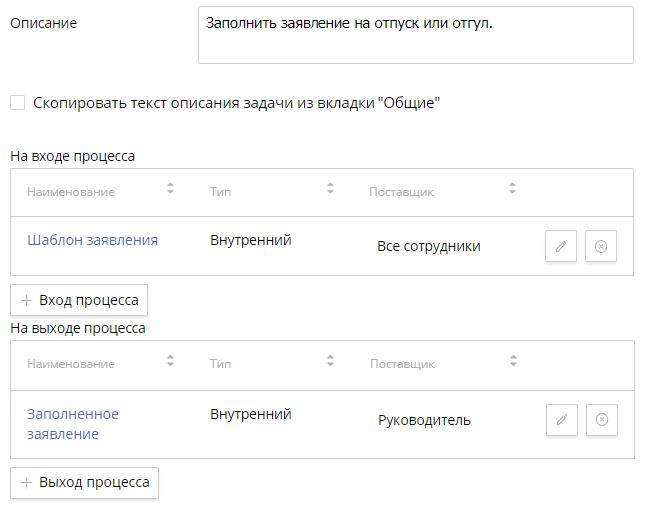Image resolution: width=648 pixels, height=506 pixels.
Task: Sort inputs table by Тип
Action: (330, 189)
